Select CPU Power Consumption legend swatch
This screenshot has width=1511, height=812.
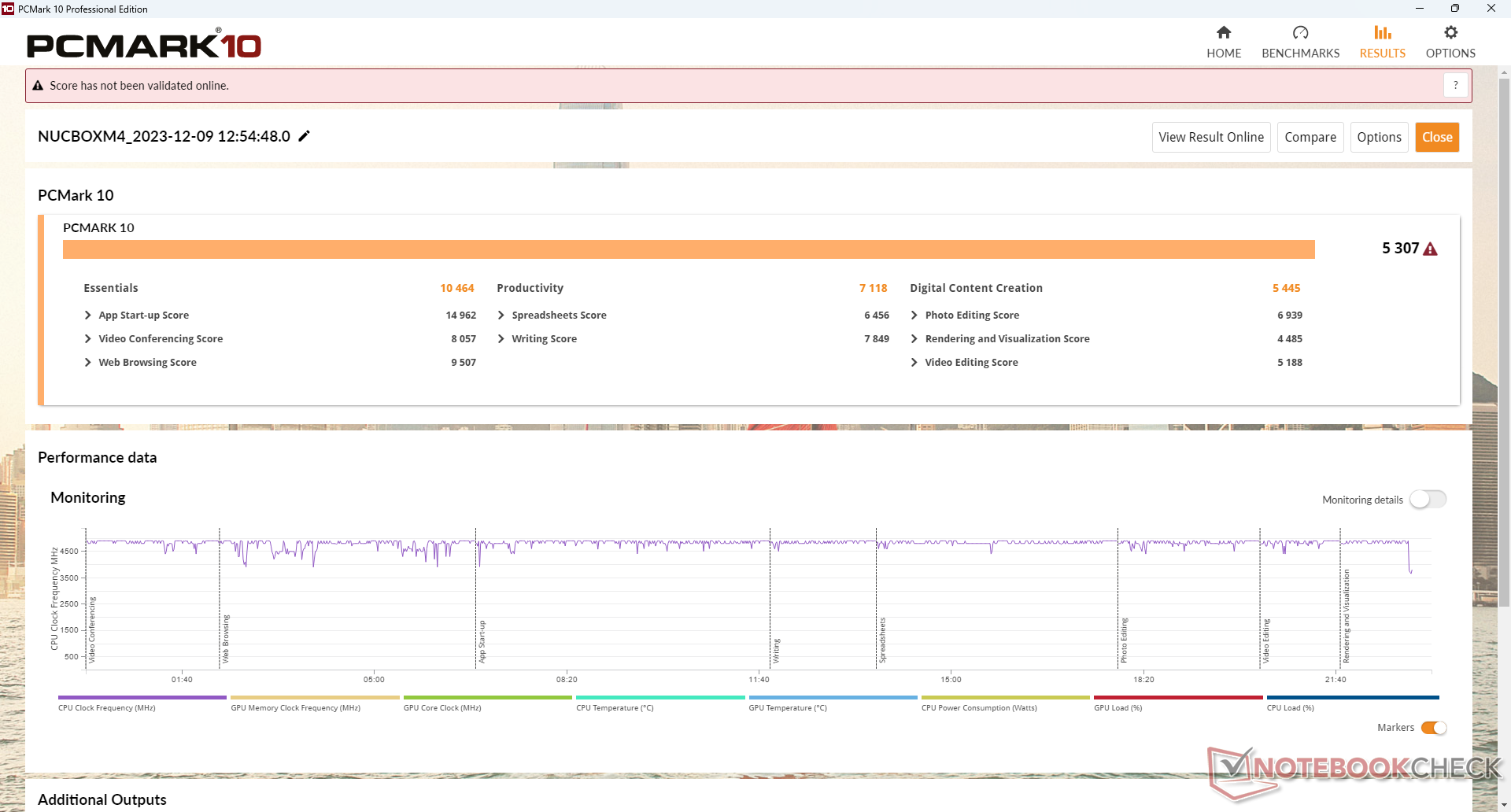pos(1006,697)
